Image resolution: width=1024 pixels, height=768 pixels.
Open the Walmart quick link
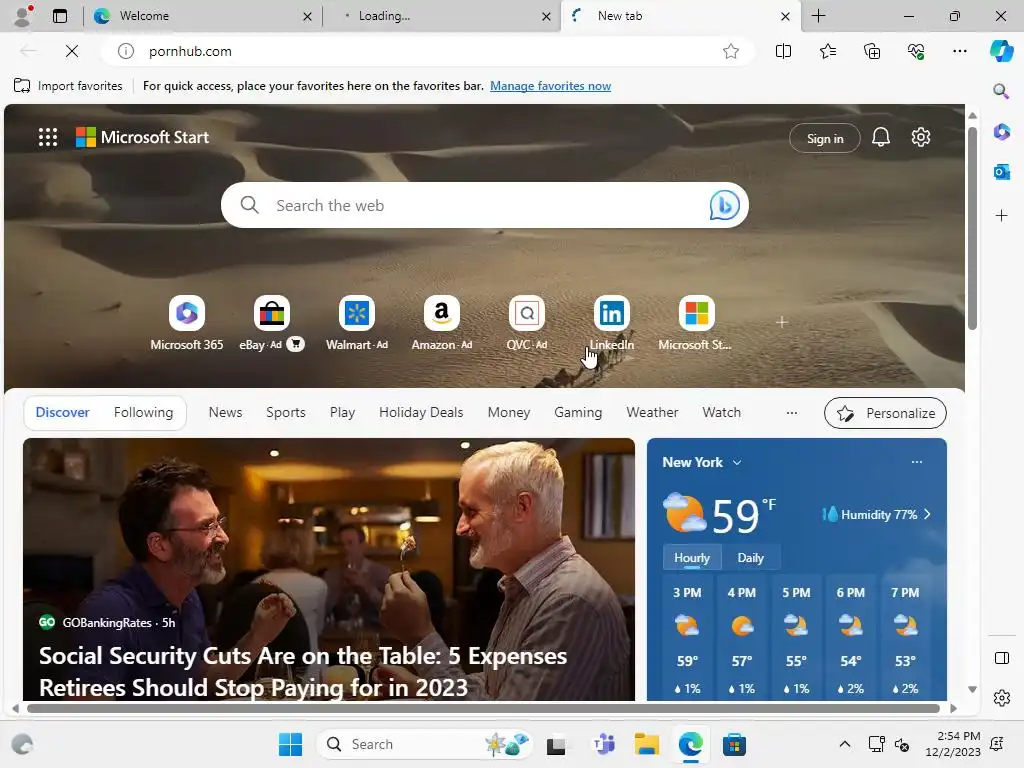click(x=357, y=323)
